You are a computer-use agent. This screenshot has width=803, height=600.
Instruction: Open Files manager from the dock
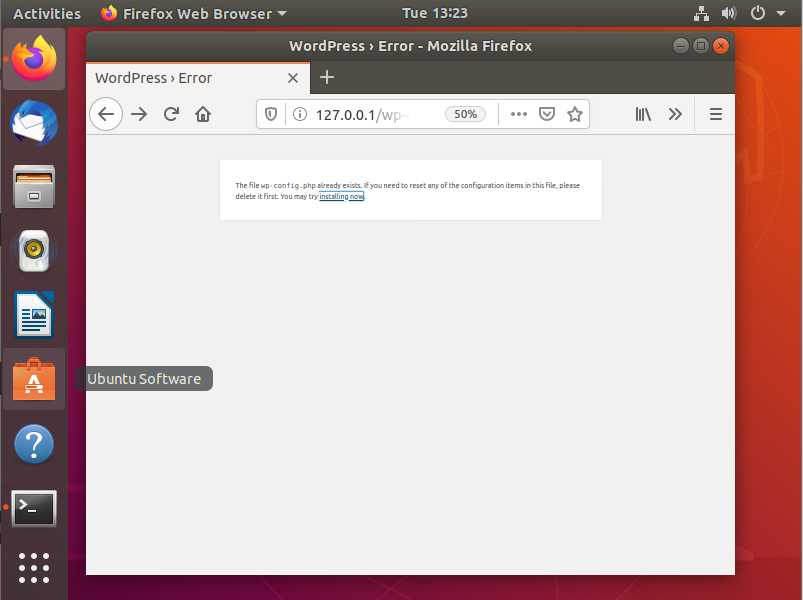pyautogui.click(x=34, y=186)
